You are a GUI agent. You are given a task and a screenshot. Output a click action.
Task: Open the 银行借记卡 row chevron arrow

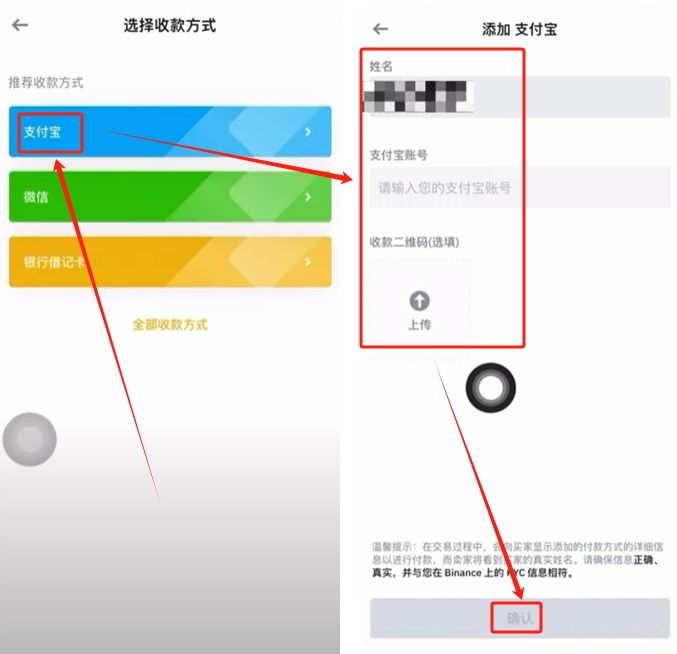(308, 262)
